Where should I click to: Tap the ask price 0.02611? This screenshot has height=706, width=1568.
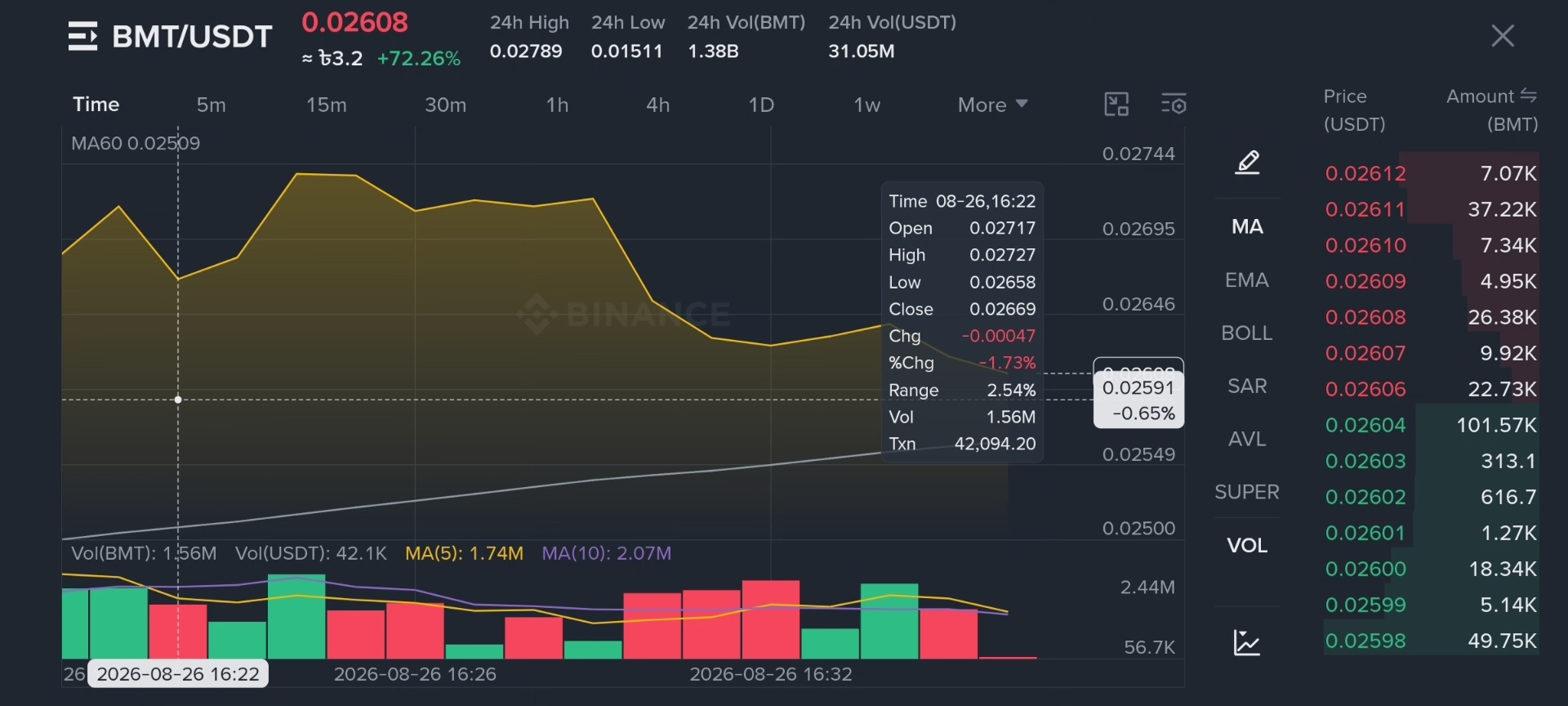1365,209
